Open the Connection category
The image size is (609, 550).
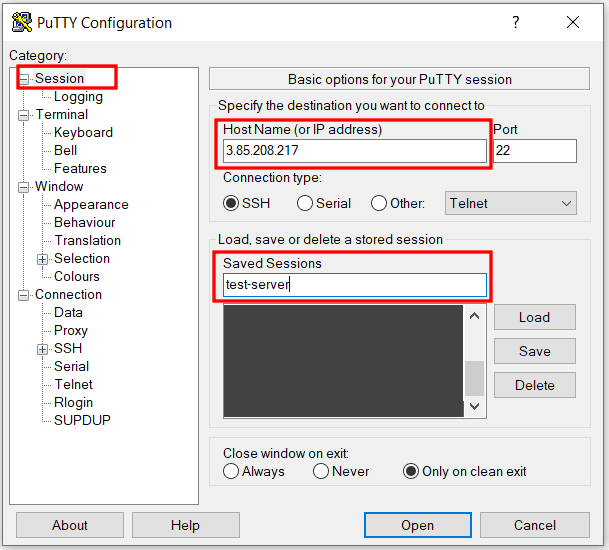[68, 294]
